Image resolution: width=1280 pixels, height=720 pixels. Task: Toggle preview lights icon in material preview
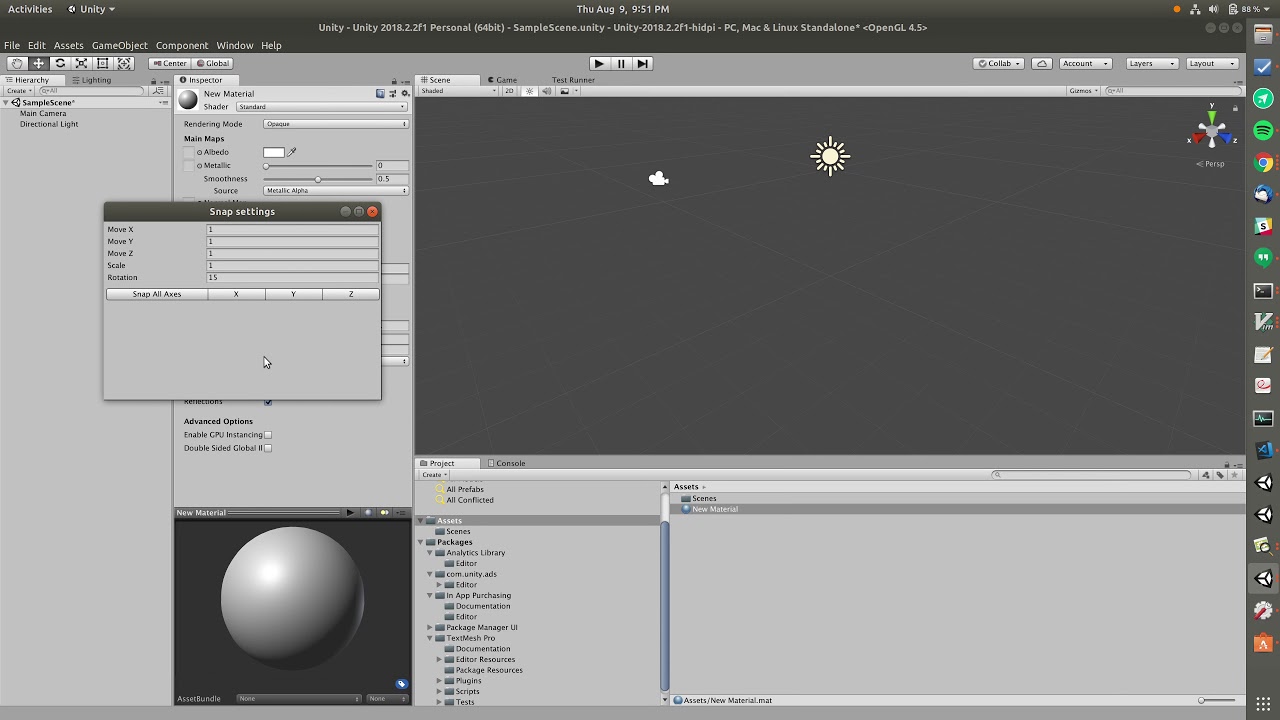tap(384, 513)
